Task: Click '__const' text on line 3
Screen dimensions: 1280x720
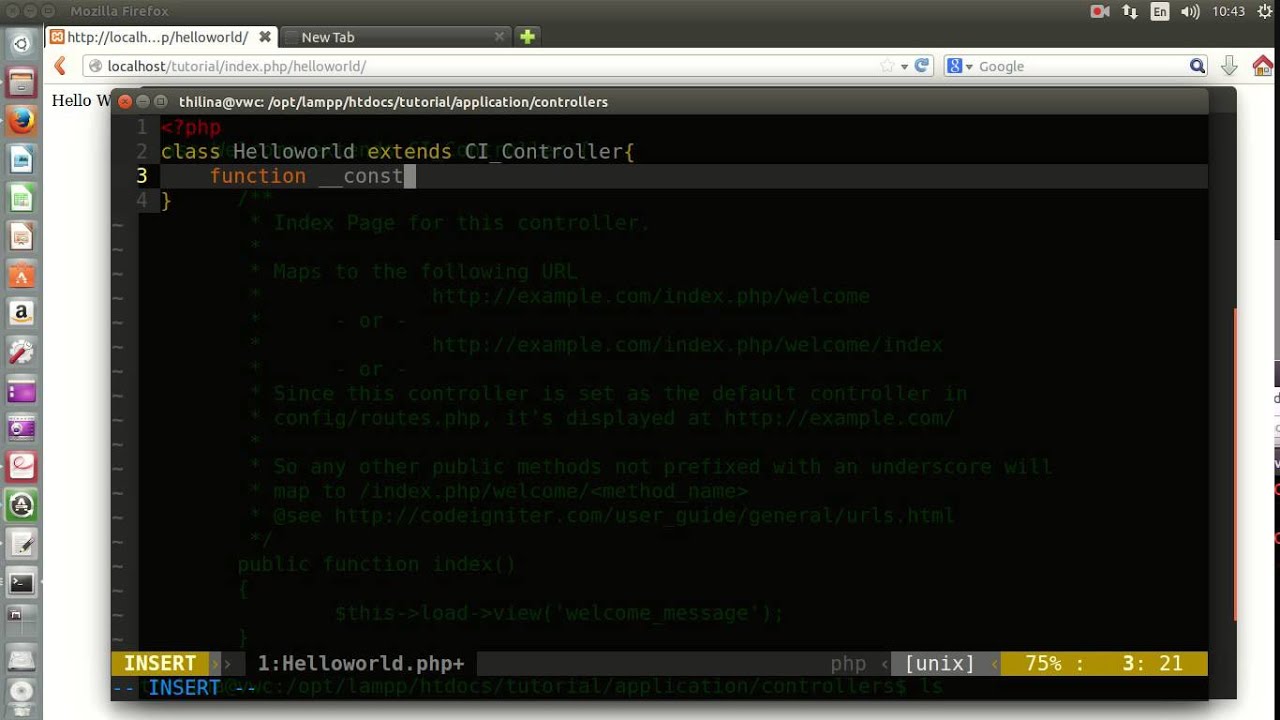Action: (x=361, y=176)
